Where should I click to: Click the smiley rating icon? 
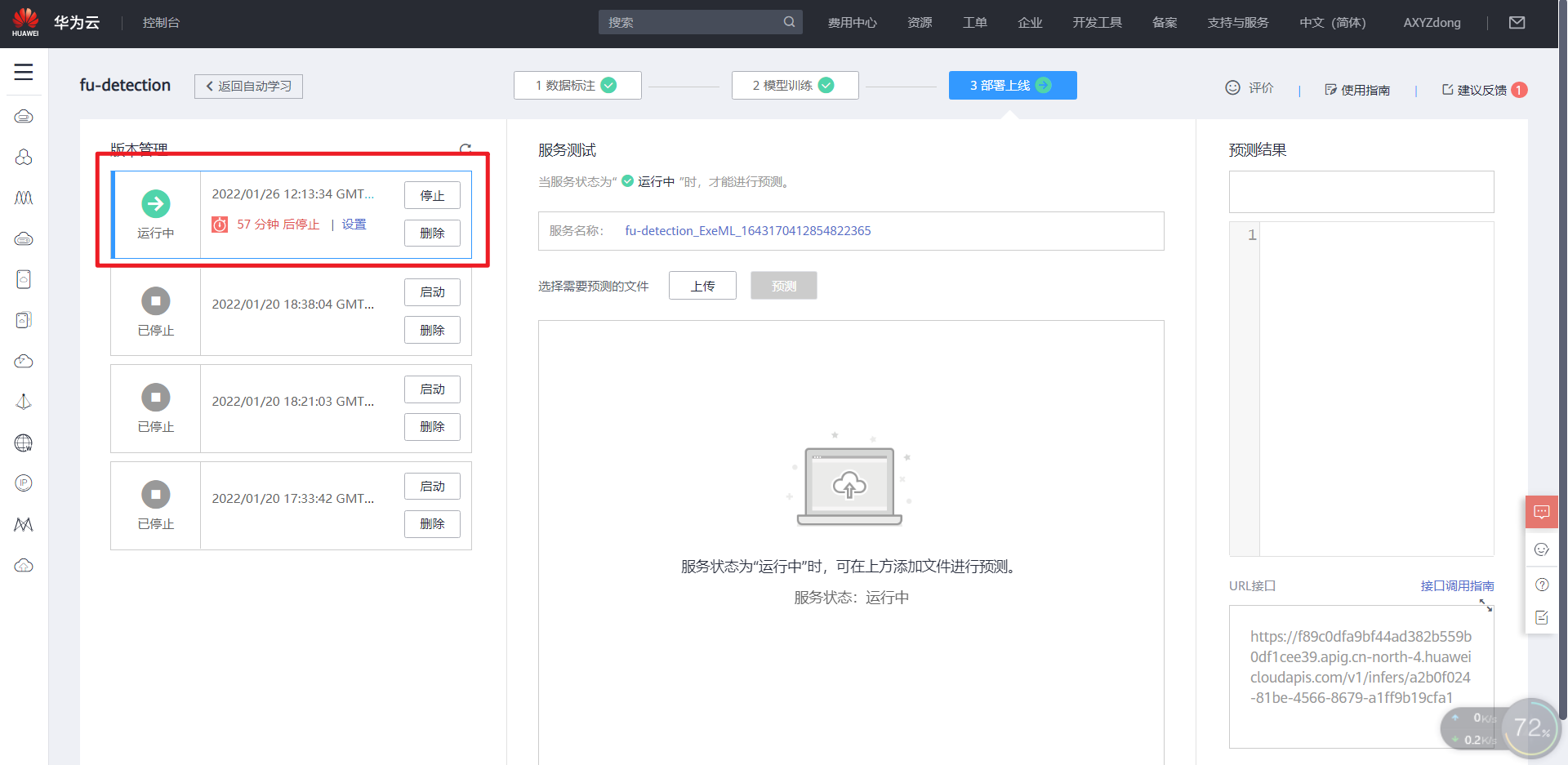[x=1232, y=87]
